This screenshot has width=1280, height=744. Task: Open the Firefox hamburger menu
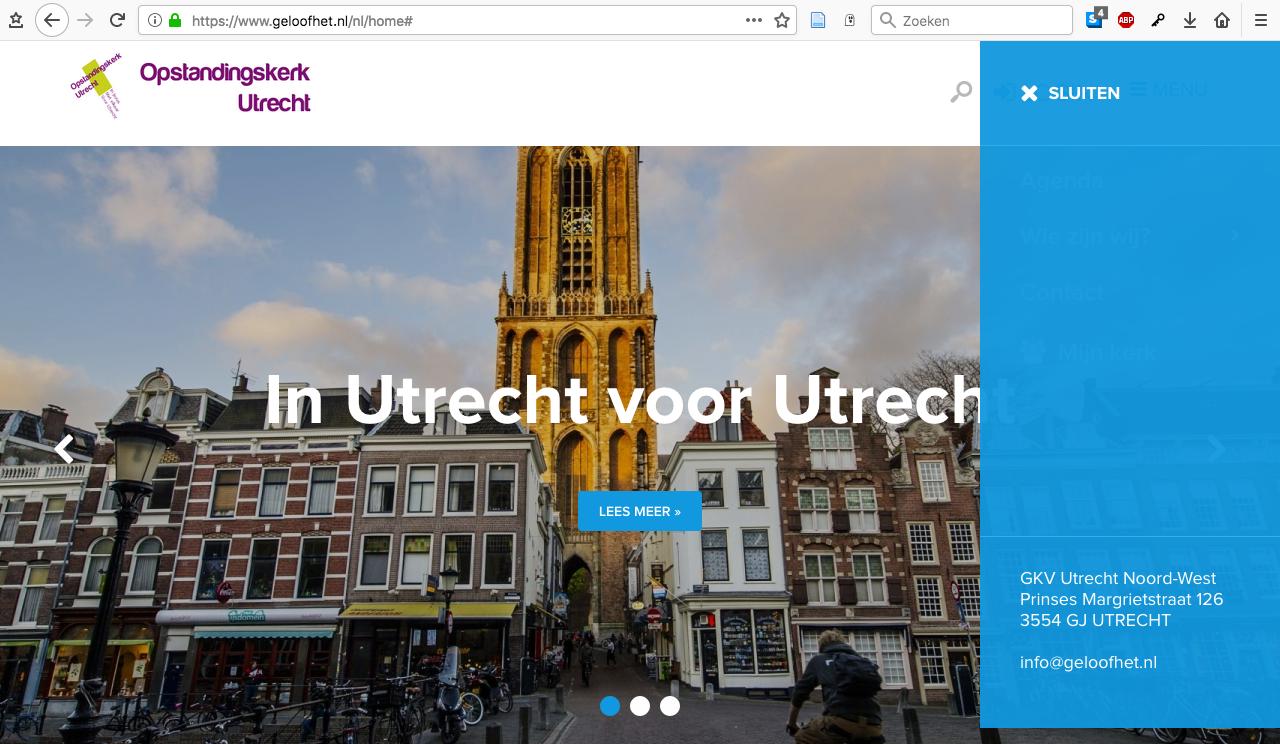click(x=1260, y=20)
